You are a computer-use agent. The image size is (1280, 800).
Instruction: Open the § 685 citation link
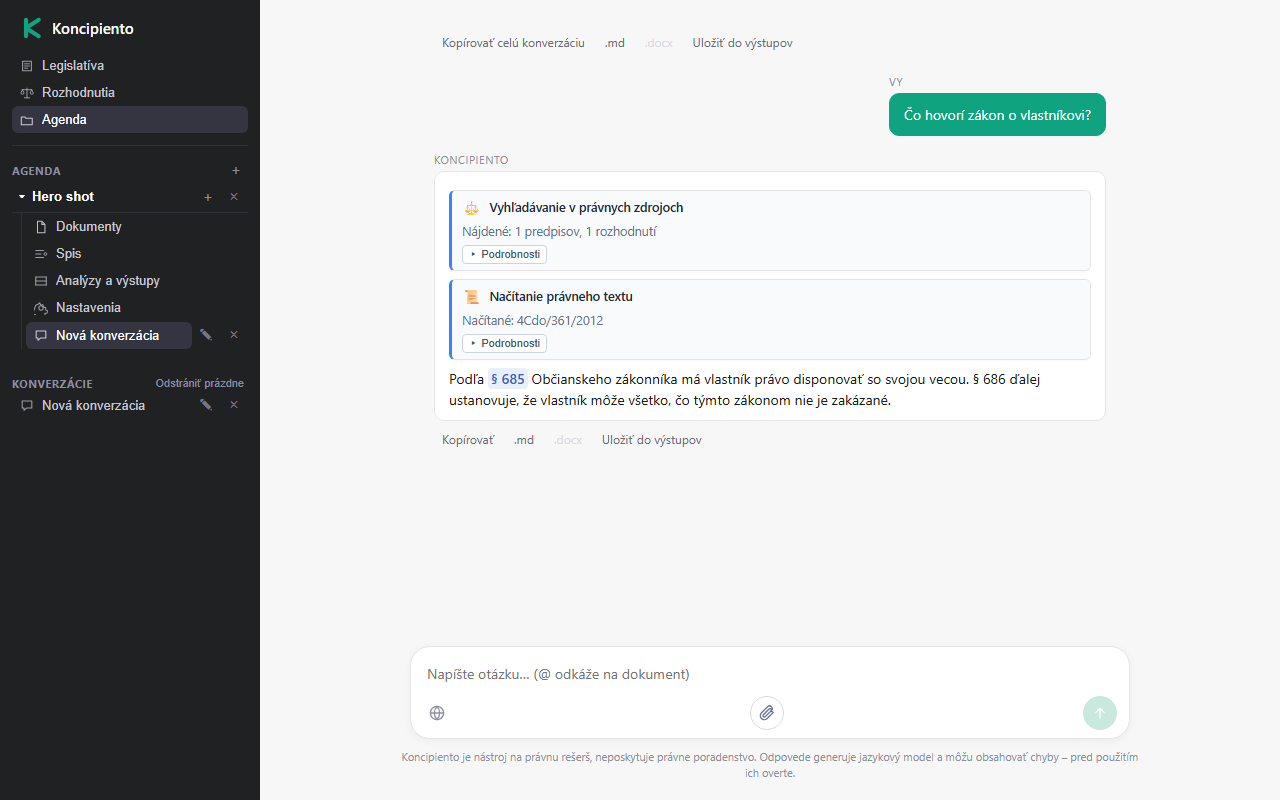[x=508, y=380]
